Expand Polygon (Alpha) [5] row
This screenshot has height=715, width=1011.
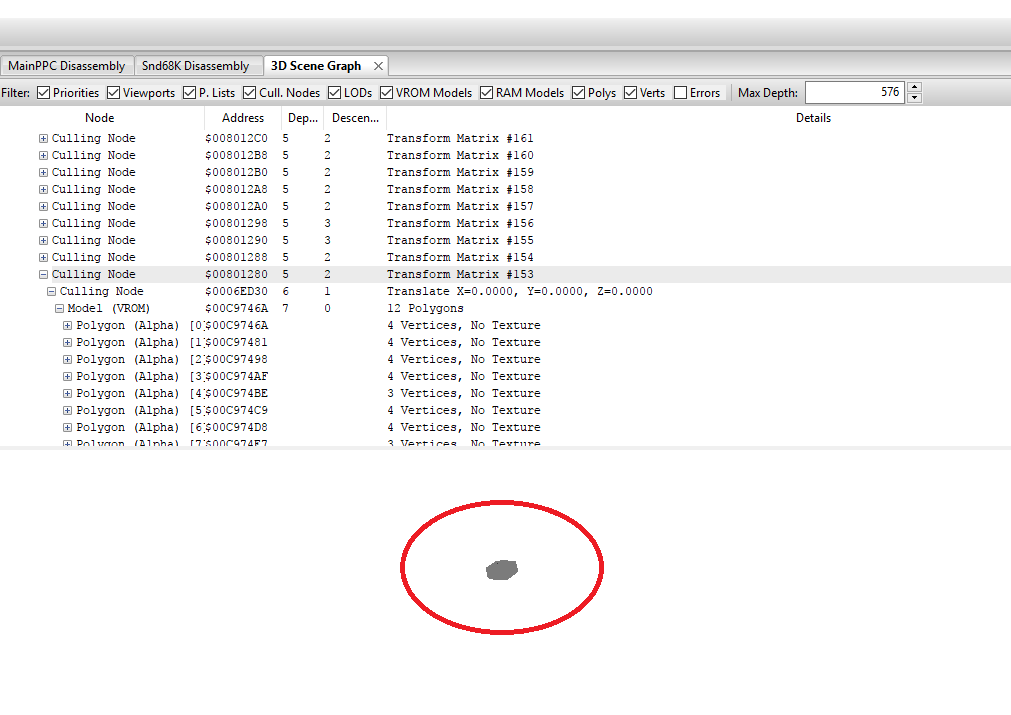pos(67,410)
